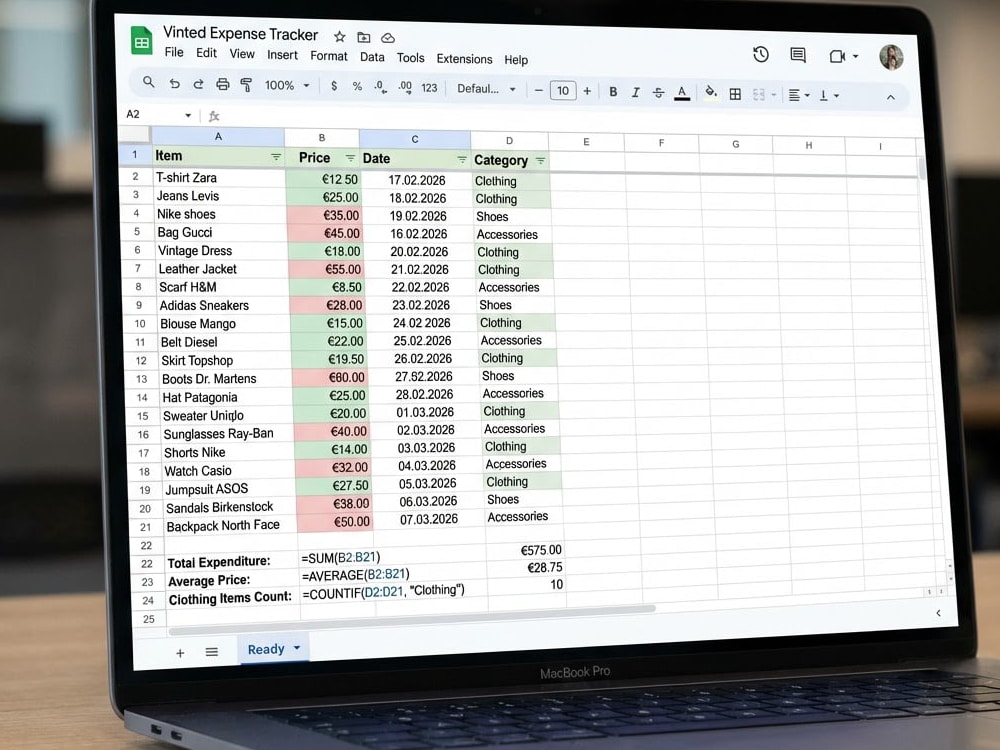Format as currency with dollar icon

334,86
